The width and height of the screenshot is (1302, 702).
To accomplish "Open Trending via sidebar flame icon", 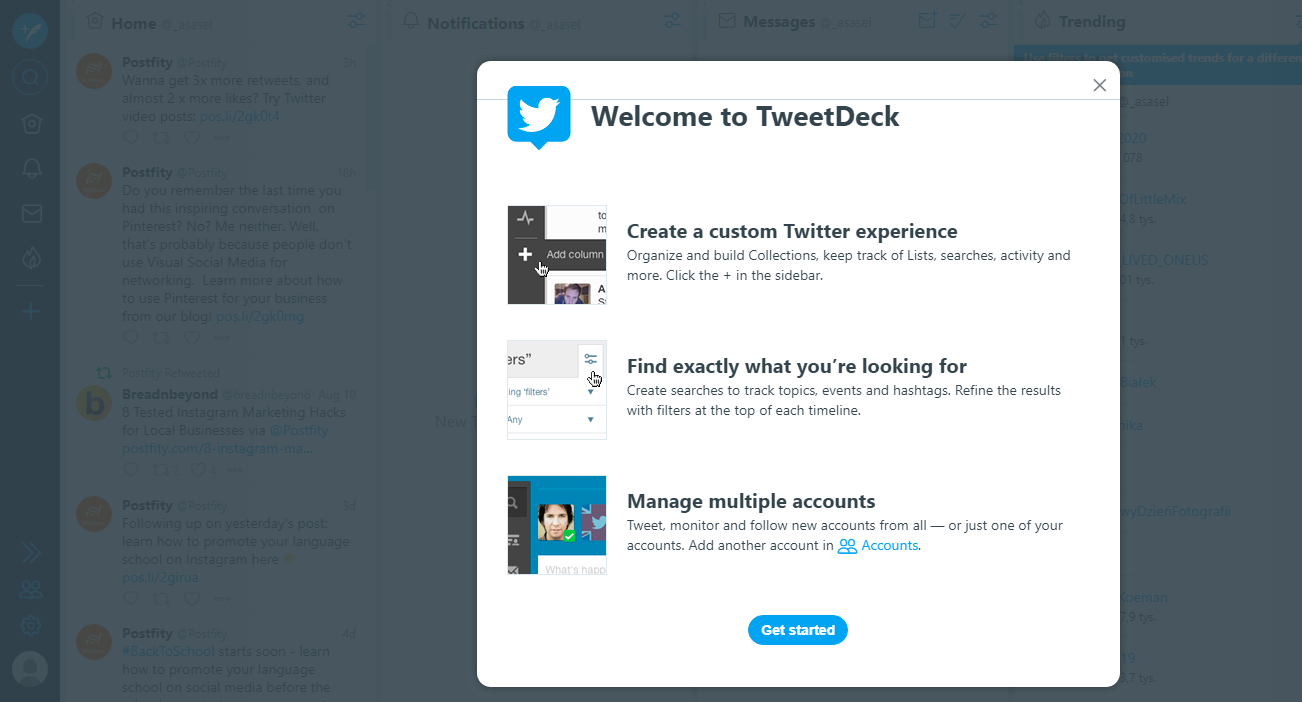I will (x=31, y=258).
